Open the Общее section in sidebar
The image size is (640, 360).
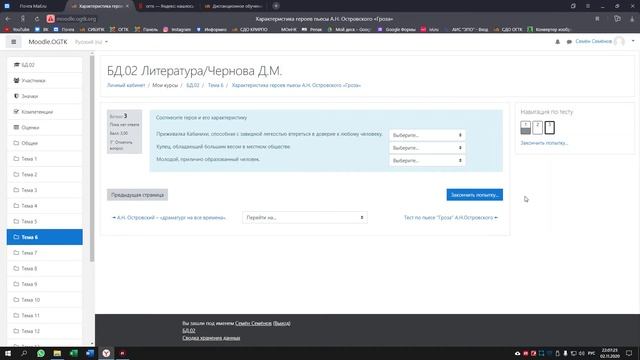coord(44,143)
